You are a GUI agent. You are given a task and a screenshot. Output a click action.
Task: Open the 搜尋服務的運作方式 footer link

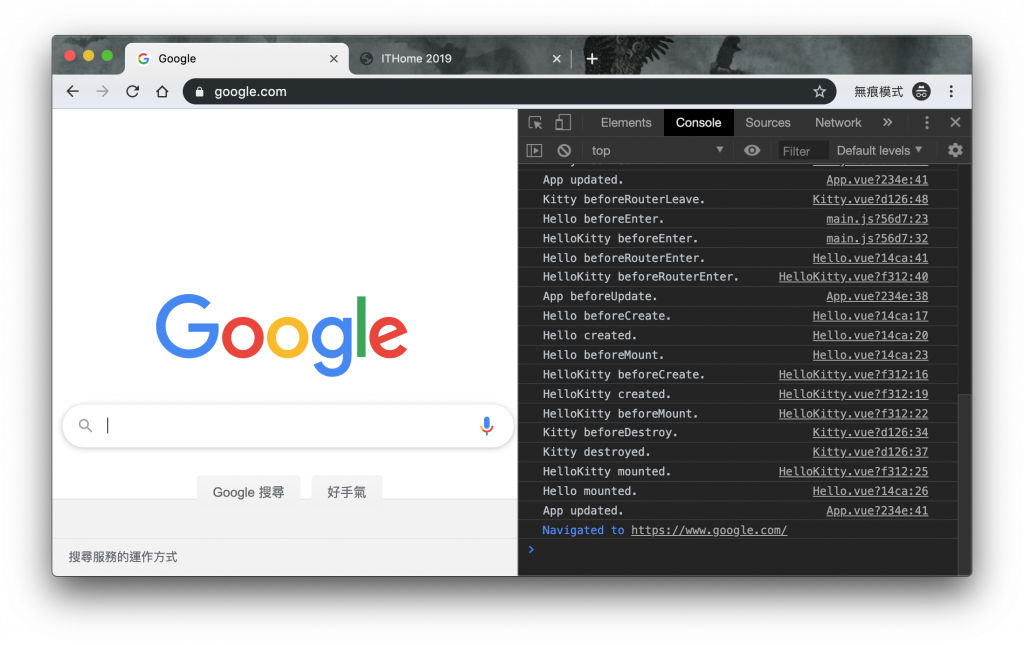pyautogui.click(x=123, y=557)
